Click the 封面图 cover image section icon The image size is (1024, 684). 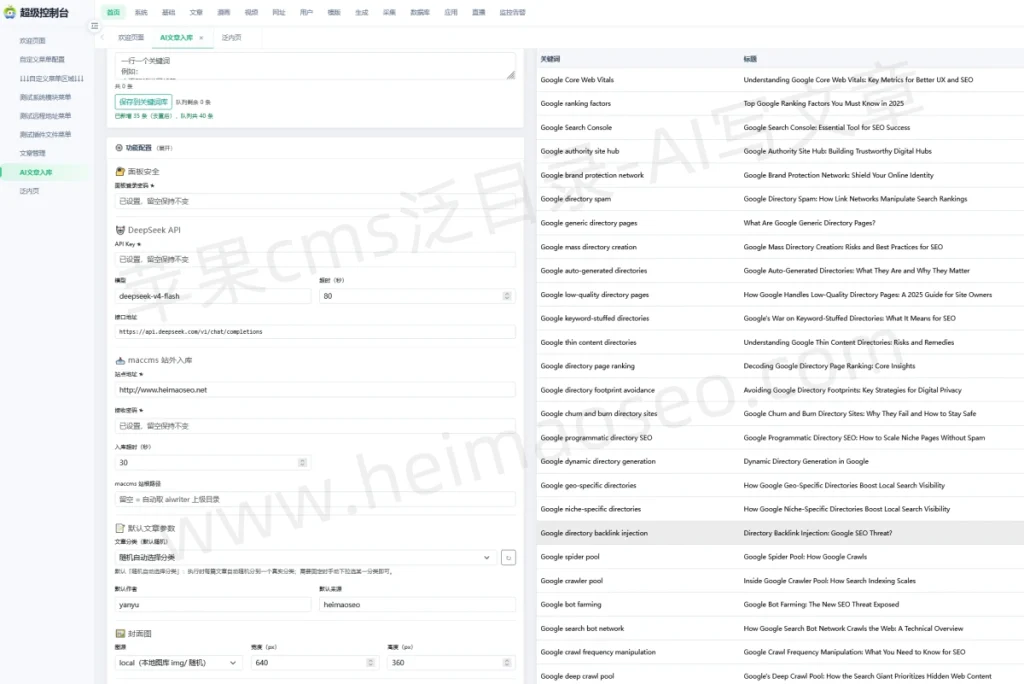point(120,633)
